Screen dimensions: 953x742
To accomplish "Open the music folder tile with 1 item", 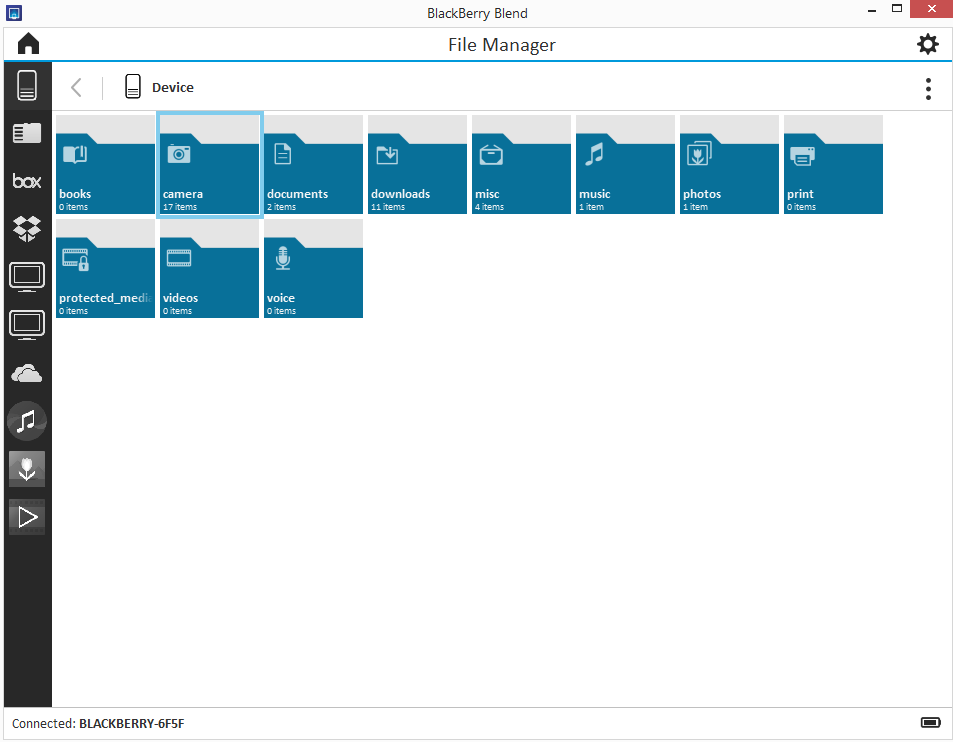I will point(625,164).
